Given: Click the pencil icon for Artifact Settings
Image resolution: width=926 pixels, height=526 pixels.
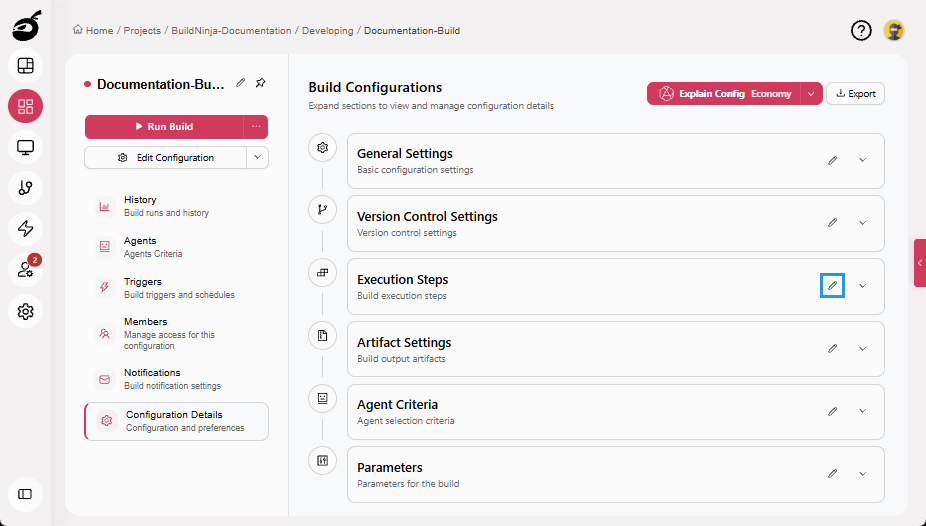Looking at the screenshot, I should [833, 348].
